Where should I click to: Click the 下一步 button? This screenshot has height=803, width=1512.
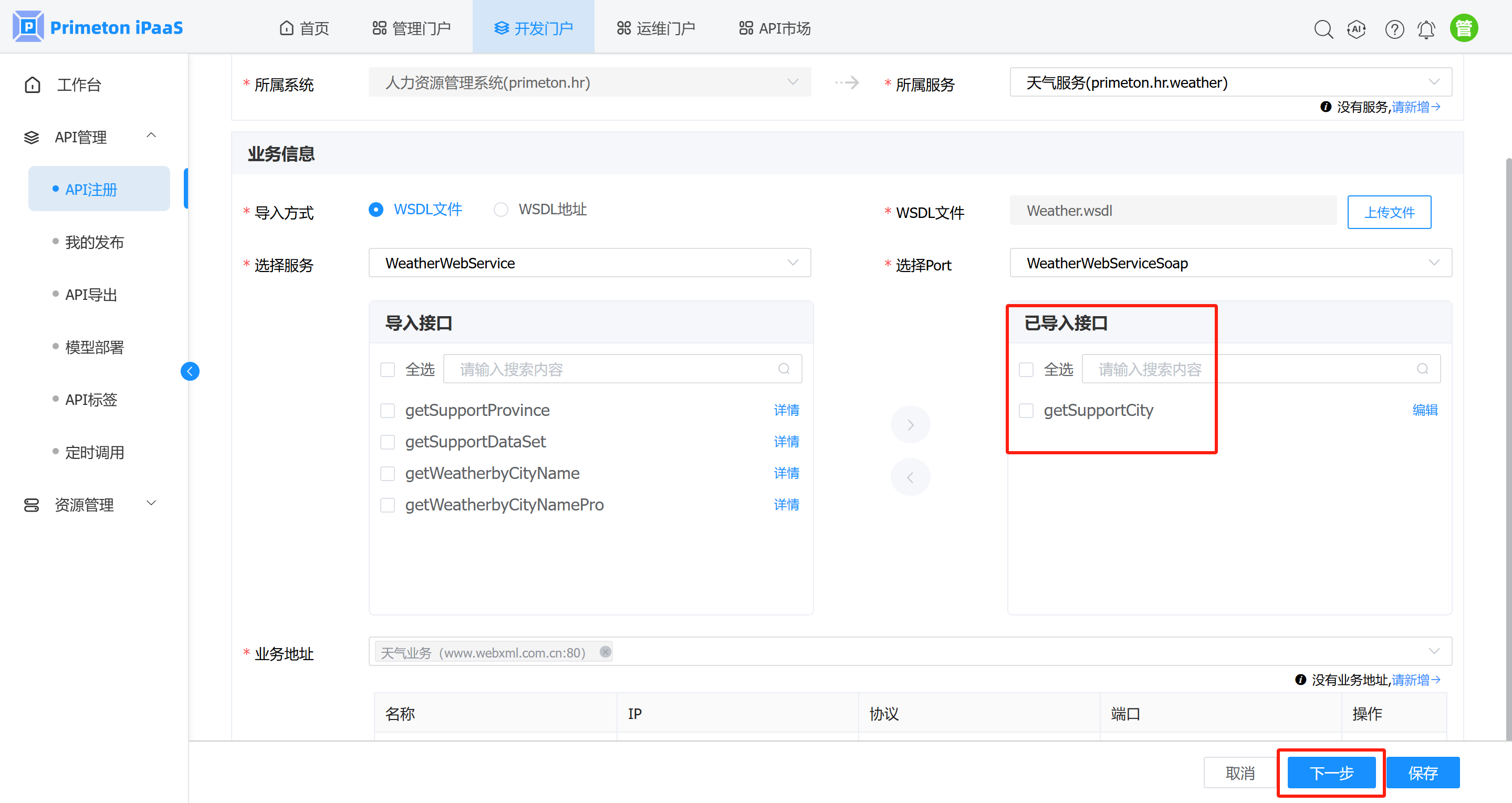pos(1331,773)
